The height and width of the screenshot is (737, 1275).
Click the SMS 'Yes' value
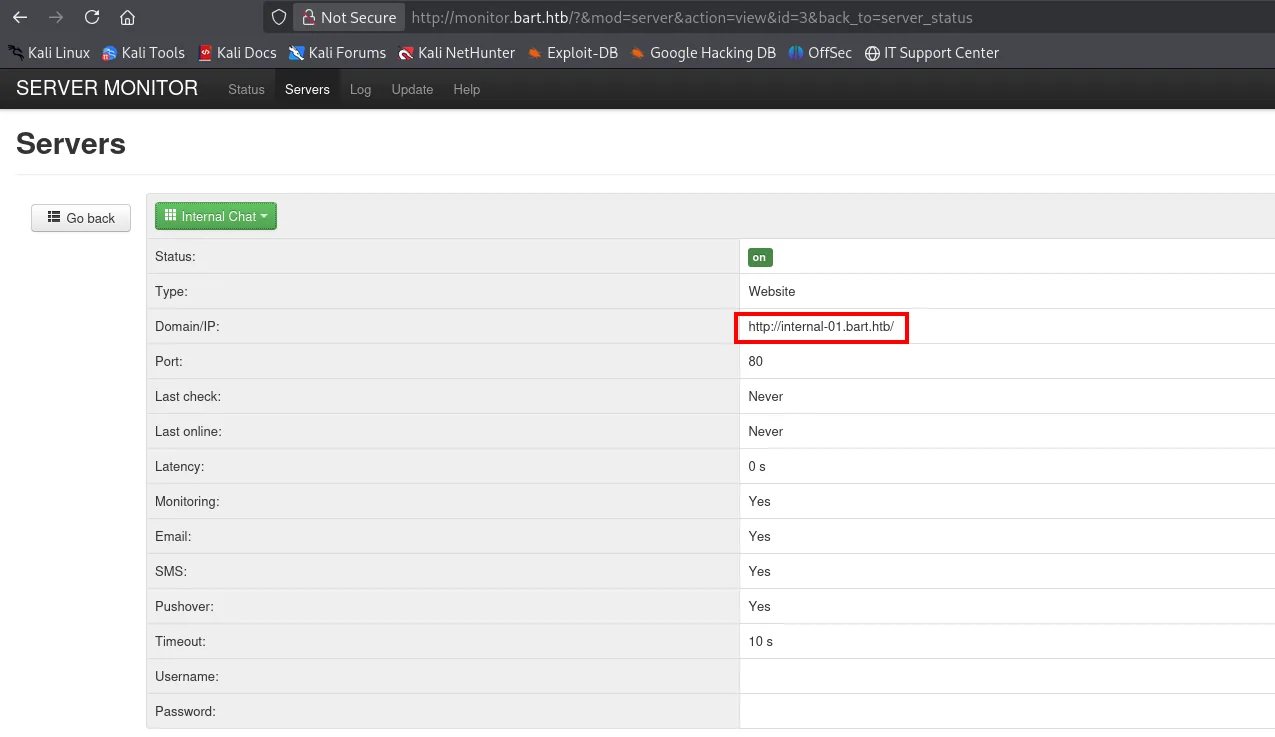coord(760,571)
